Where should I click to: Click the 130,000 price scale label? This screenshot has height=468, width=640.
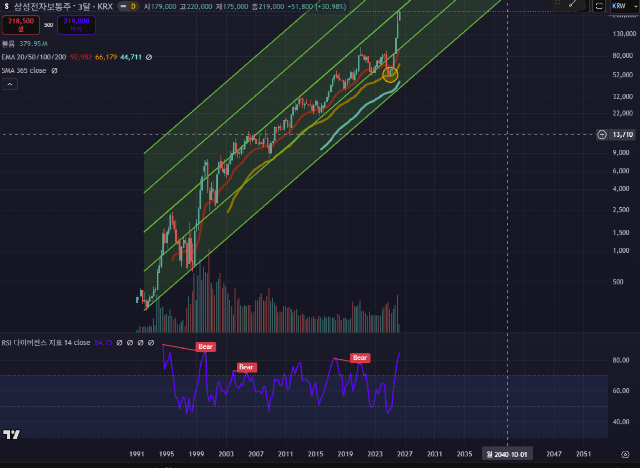tap(624, 34)
